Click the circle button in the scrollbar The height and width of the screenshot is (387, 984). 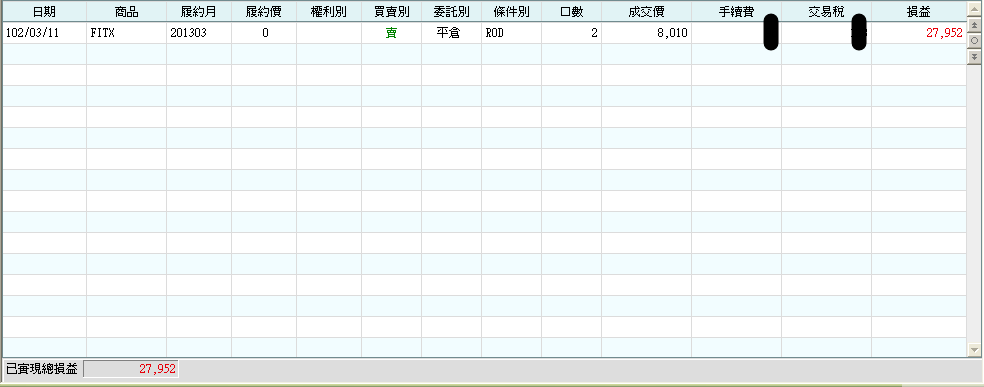tap(975, 40)
